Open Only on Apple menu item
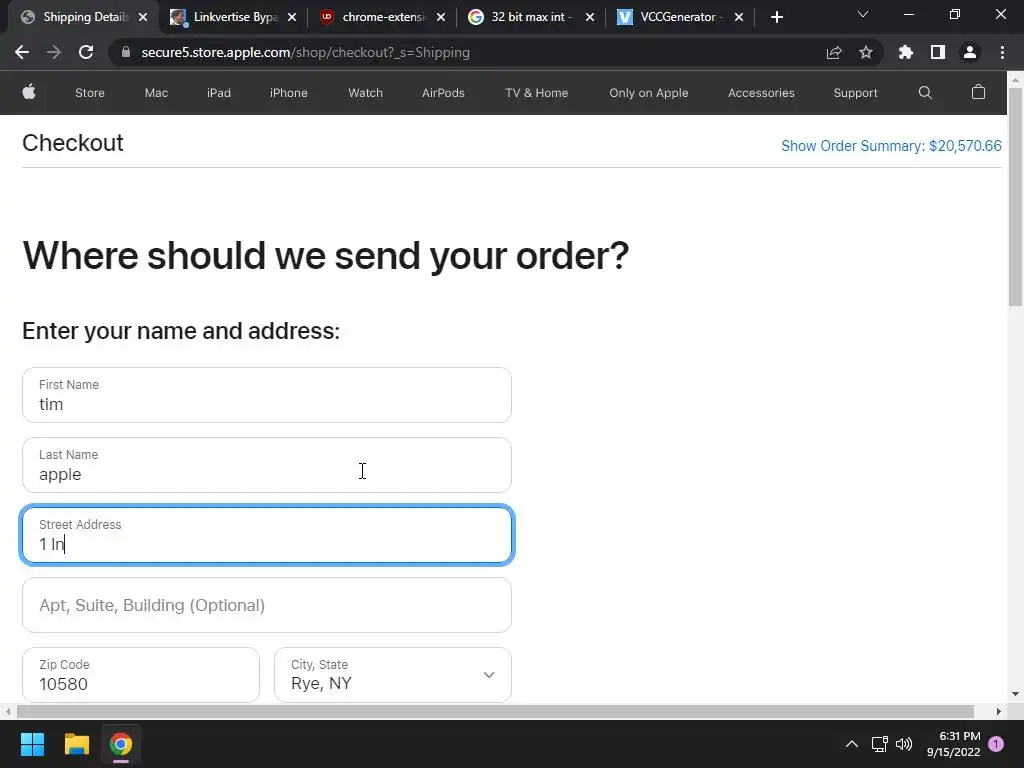Screen dimensions: 1024x768 pos(648,93)
